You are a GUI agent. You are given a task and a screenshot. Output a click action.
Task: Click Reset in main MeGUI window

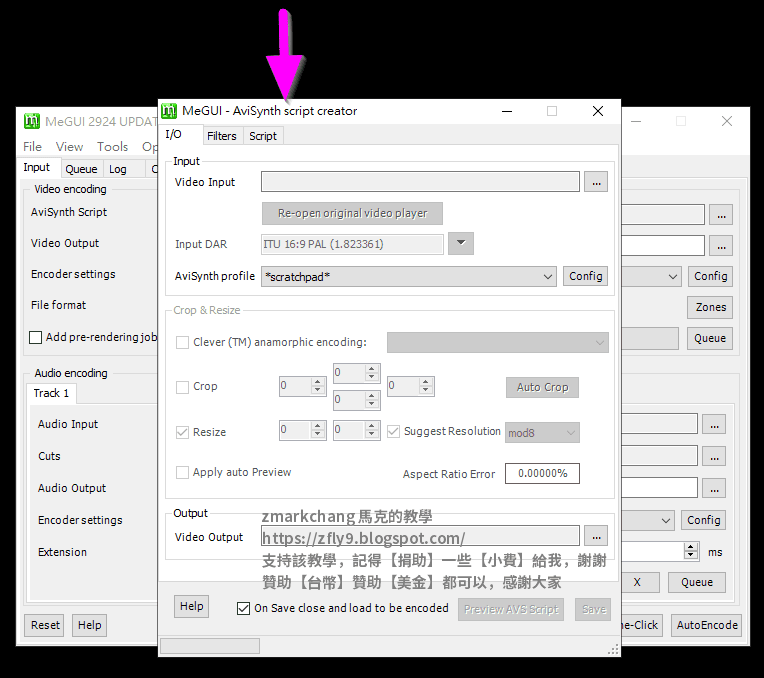[45, 625]
